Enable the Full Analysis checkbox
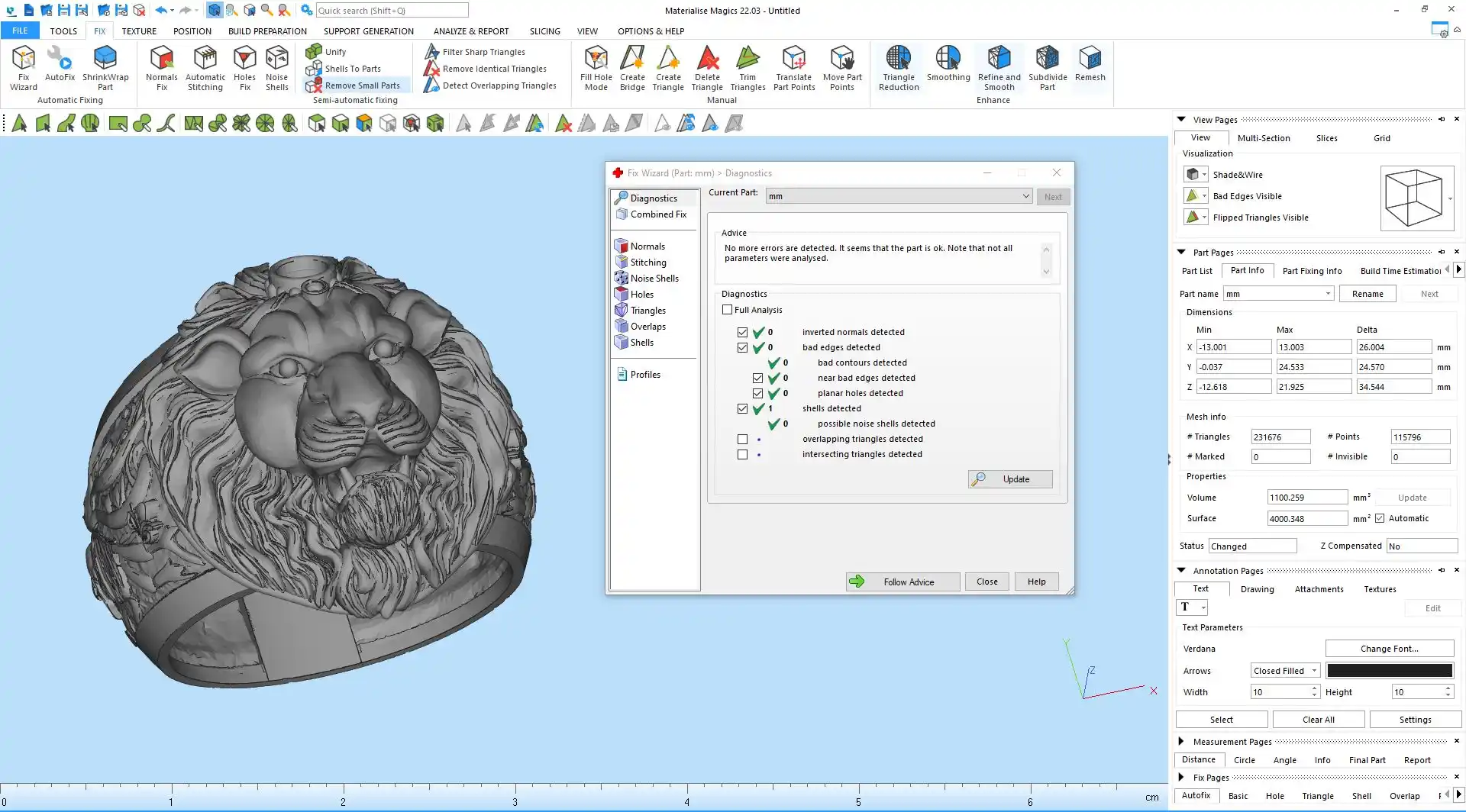Screen dimensions: 1466x812 [x=728, y=310]
